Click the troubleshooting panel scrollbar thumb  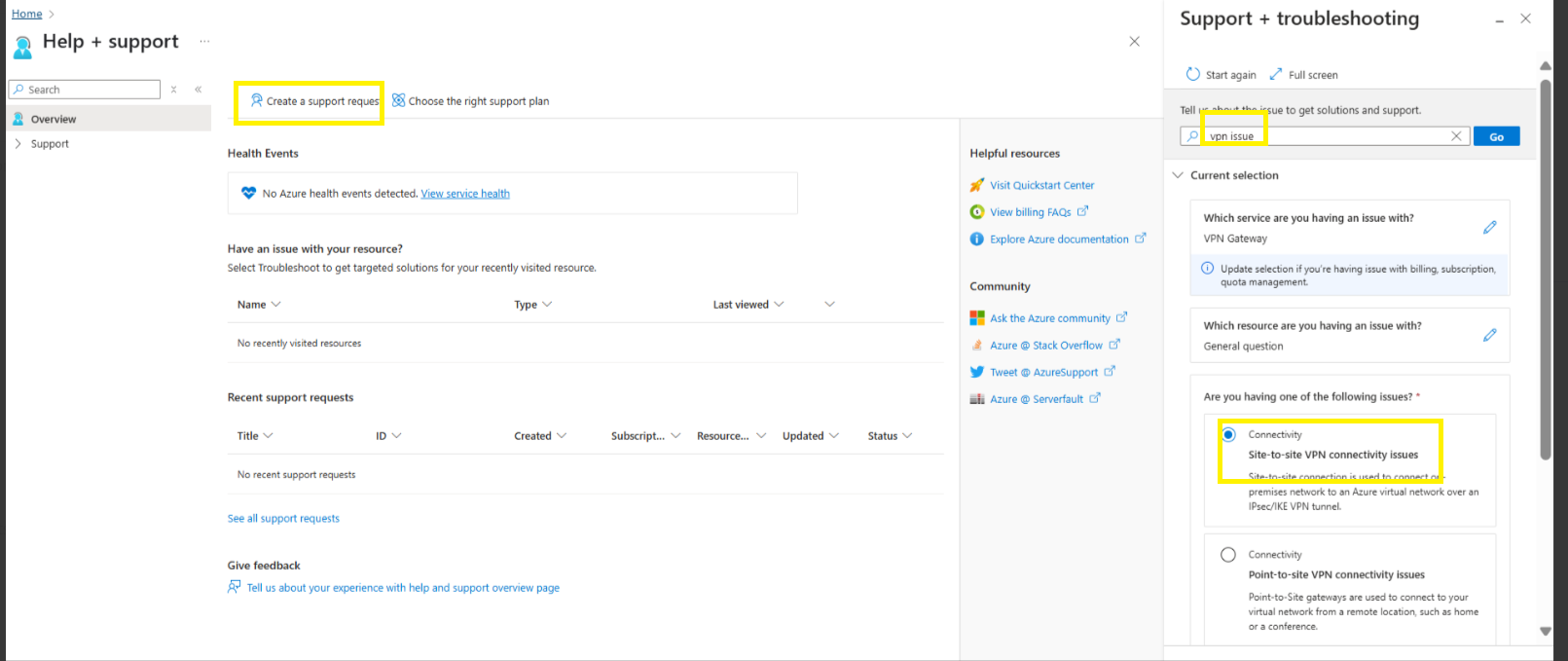pos(1546,268)
